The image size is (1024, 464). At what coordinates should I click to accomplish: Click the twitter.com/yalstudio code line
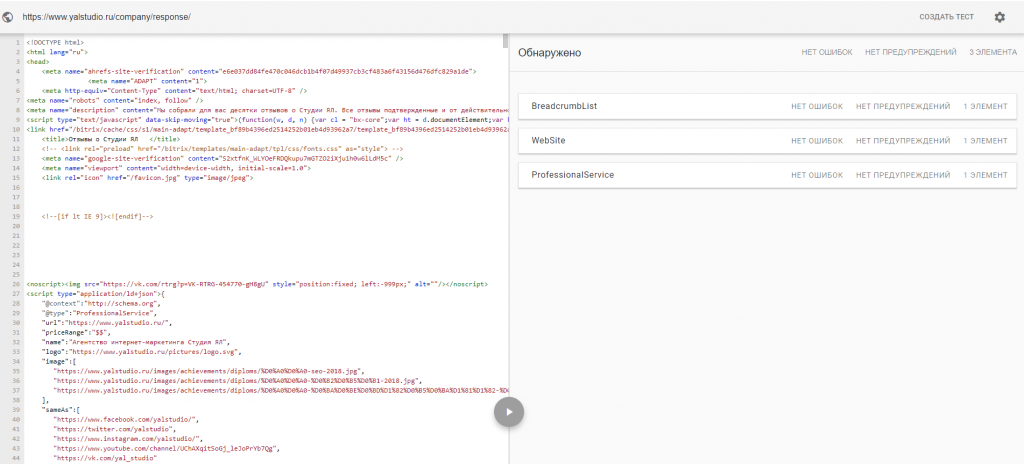[115, 429]
